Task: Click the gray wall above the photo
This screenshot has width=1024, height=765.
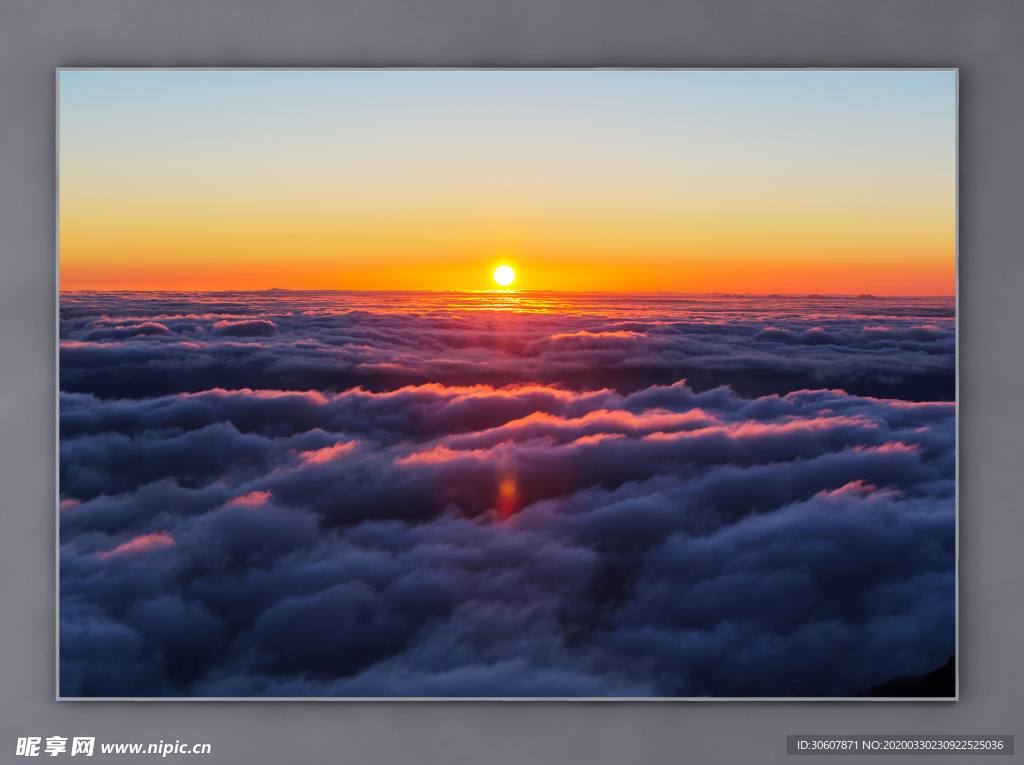Action: pos(507,32)
